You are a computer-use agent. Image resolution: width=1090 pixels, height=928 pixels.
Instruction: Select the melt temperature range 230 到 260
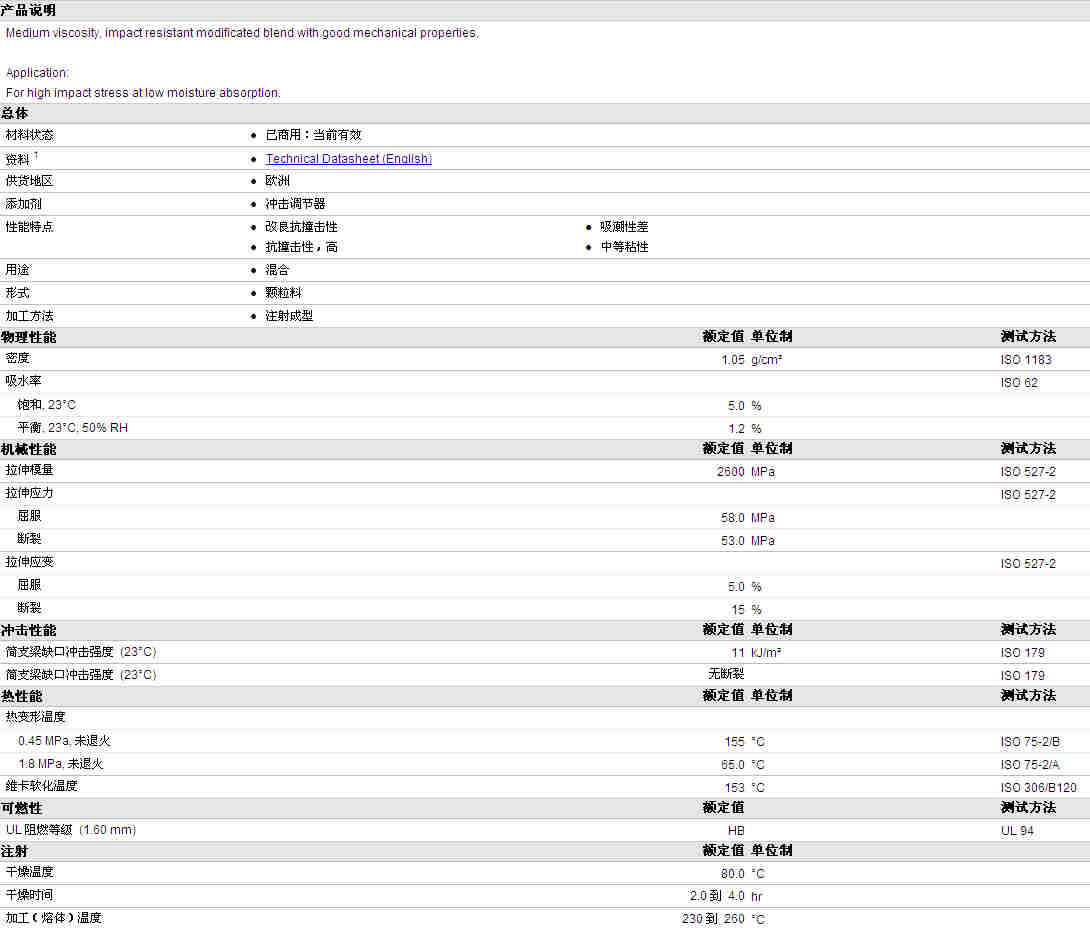(x=713, y=919)
